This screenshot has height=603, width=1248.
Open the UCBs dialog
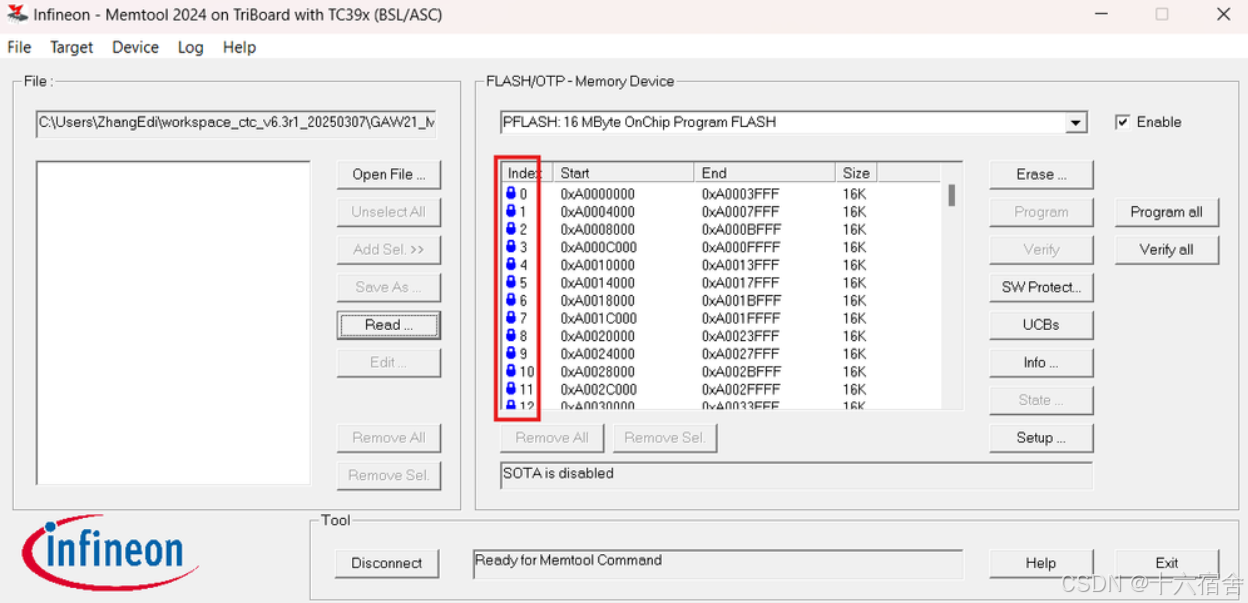(x=1041, y=325)
